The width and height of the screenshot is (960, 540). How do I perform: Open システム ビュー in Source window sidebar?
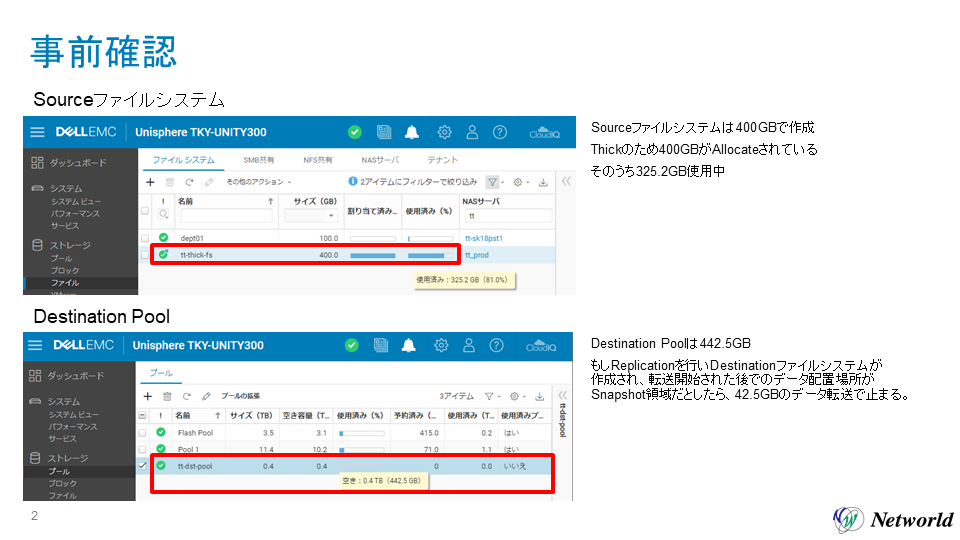[x=76, y=201]
